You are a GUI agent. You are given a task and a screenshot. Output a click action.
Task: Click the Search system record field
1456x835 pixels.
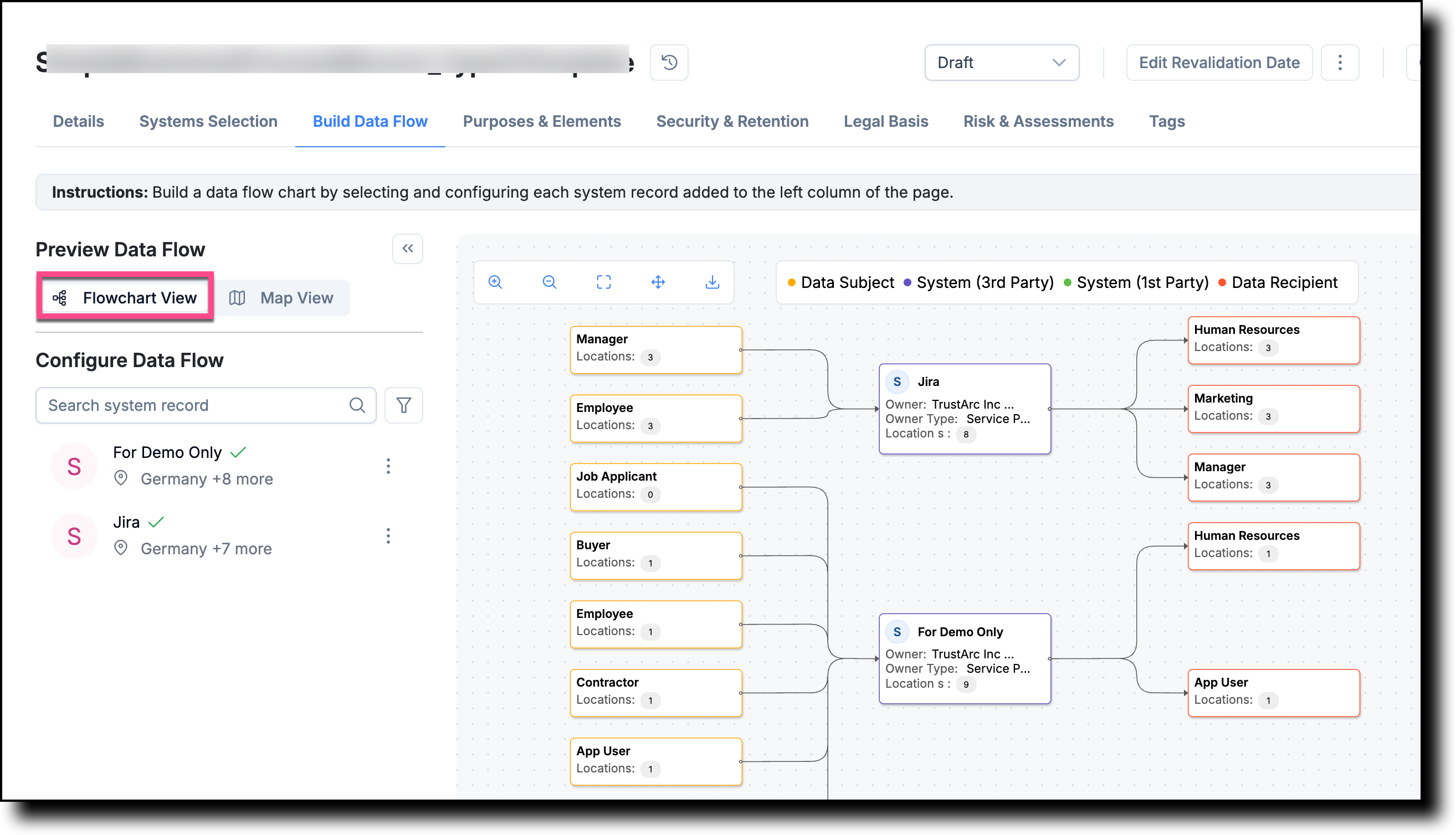tap(206, 405)
